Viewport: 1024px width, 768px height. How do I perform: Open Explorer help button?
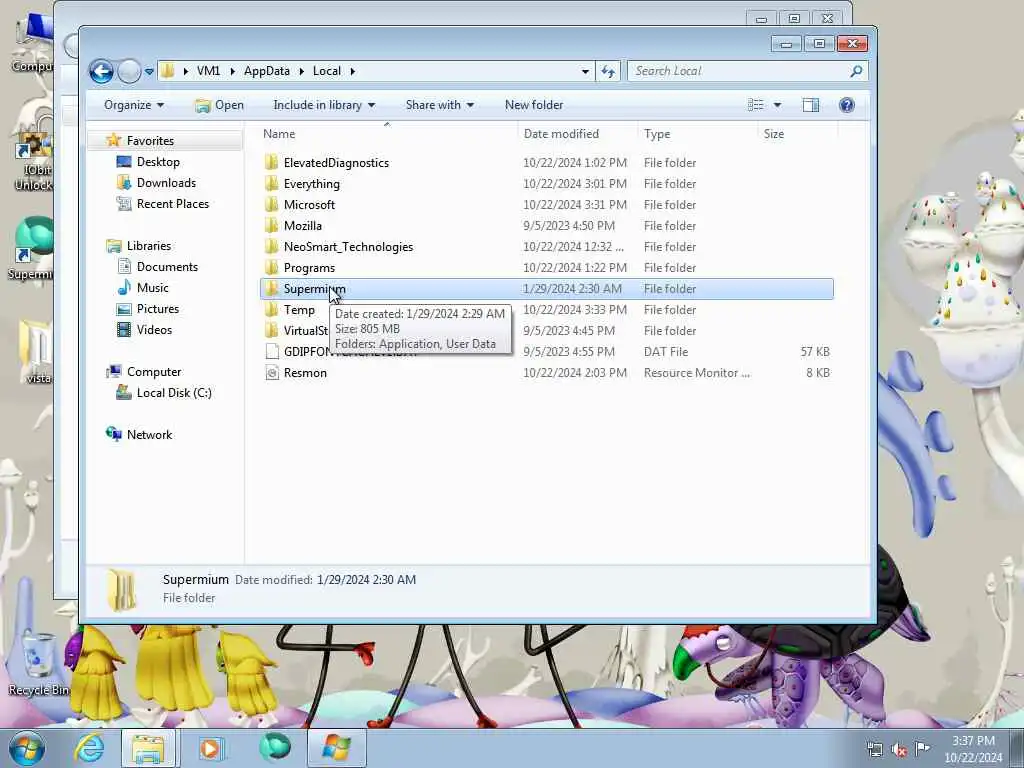click(x=846, y=104)
